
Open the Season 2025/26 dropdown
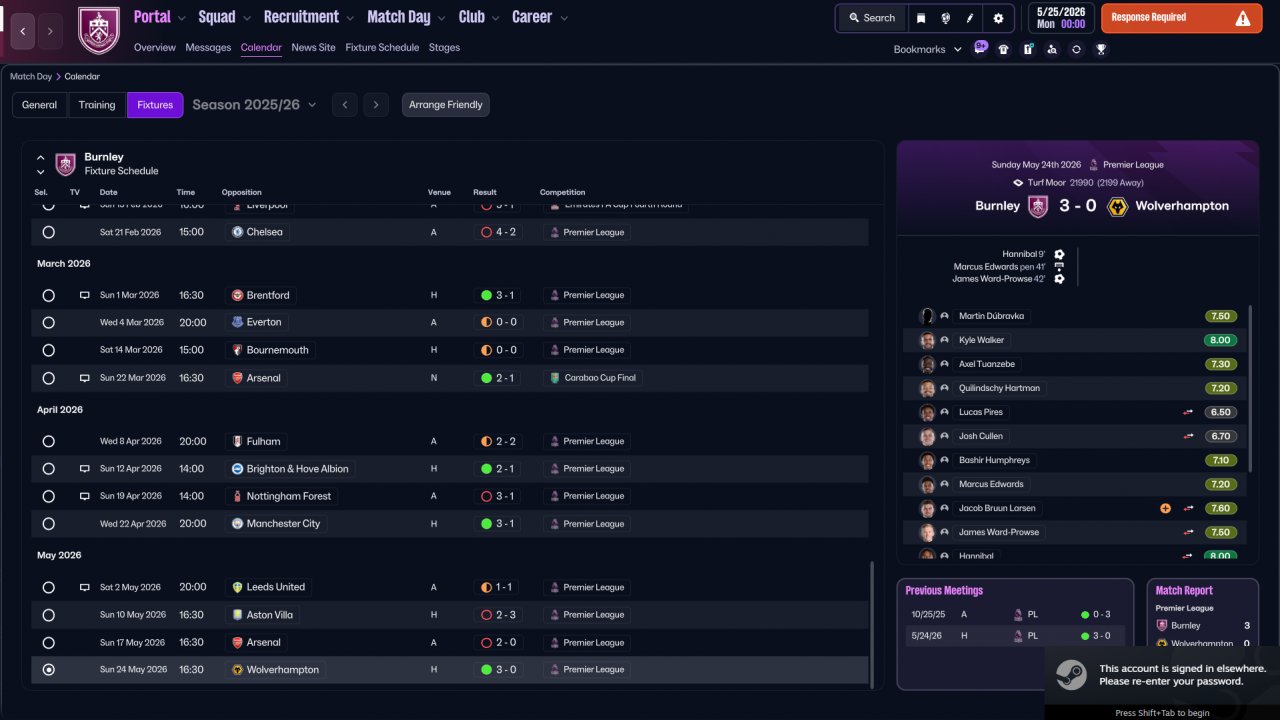254,105
